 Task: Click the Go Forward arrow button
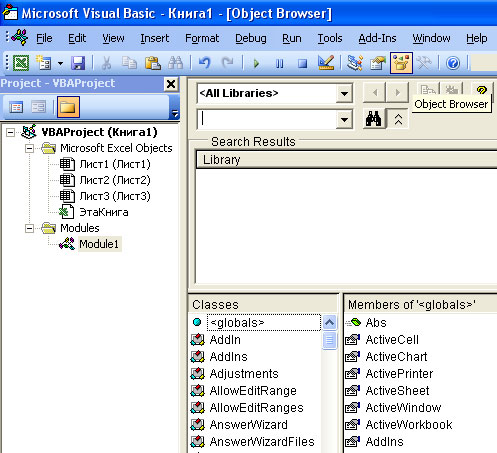pyautogui.click(x=397, y=92)
